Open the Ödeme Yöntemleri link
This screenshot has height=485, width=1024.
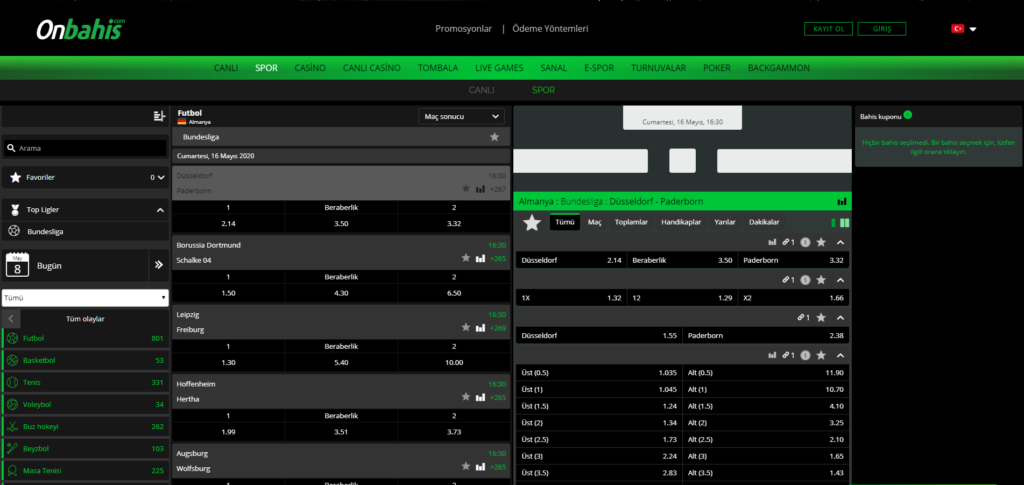click(x=551, y=29)
